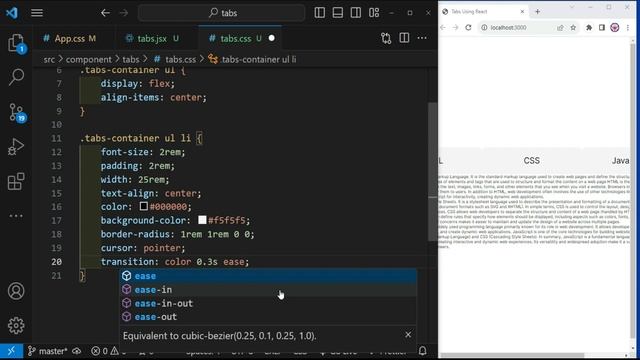Open the VS Code hamburger menu
Screen dimensions: 640x360
point(37,13)
